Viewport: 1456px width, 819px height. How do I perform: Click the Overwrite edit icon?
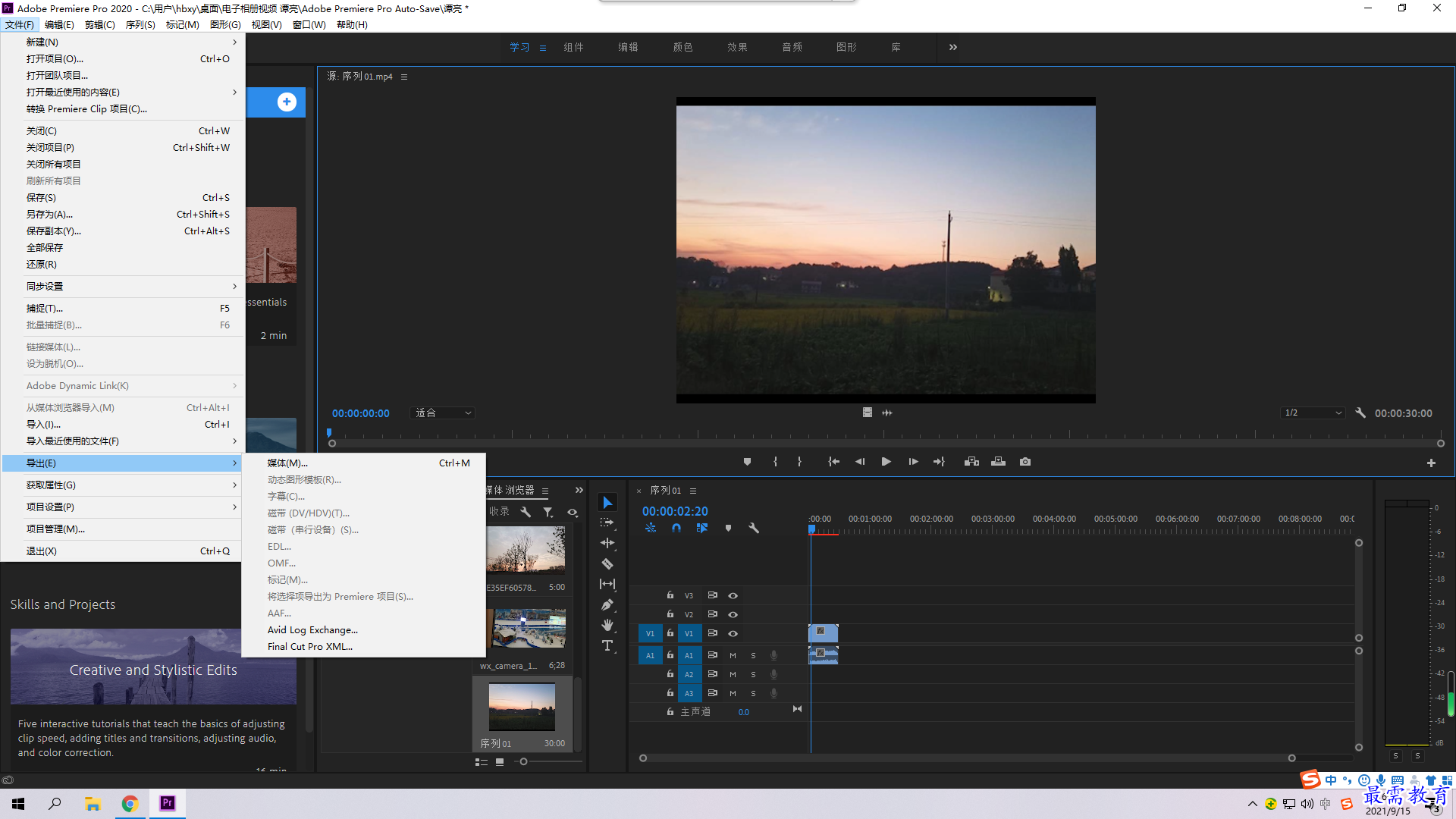(998, 462)
